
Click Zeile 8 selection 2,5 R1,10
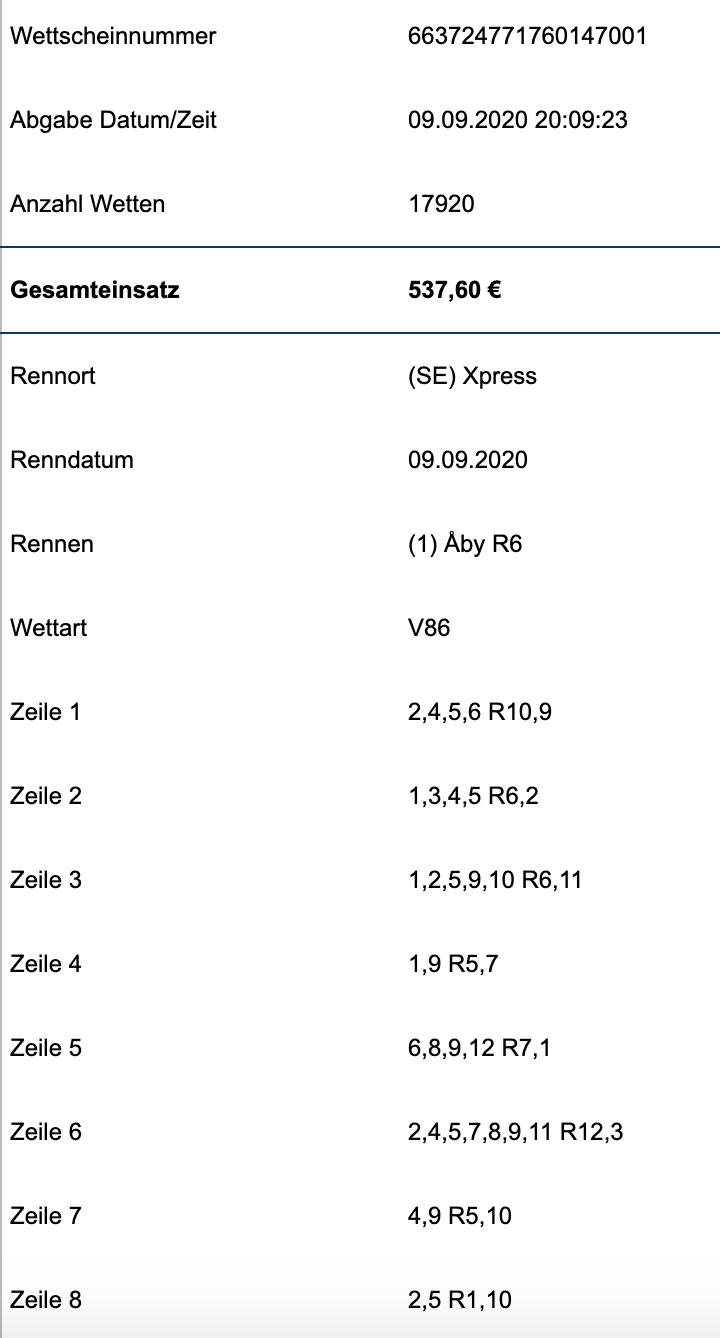point(461,1301)
